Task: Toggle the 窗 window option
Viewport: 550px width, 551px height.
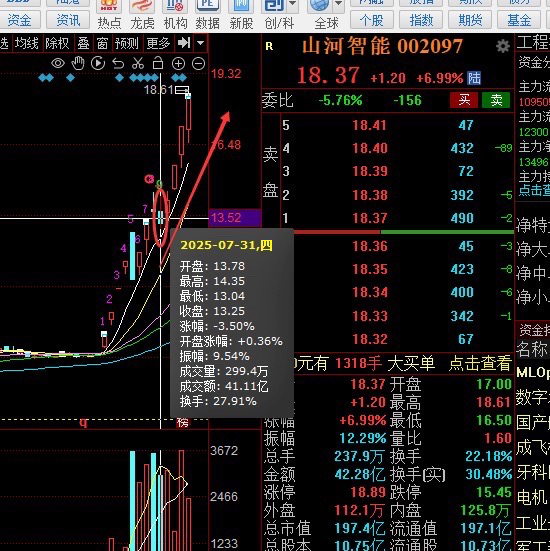Action: point(102,44)
